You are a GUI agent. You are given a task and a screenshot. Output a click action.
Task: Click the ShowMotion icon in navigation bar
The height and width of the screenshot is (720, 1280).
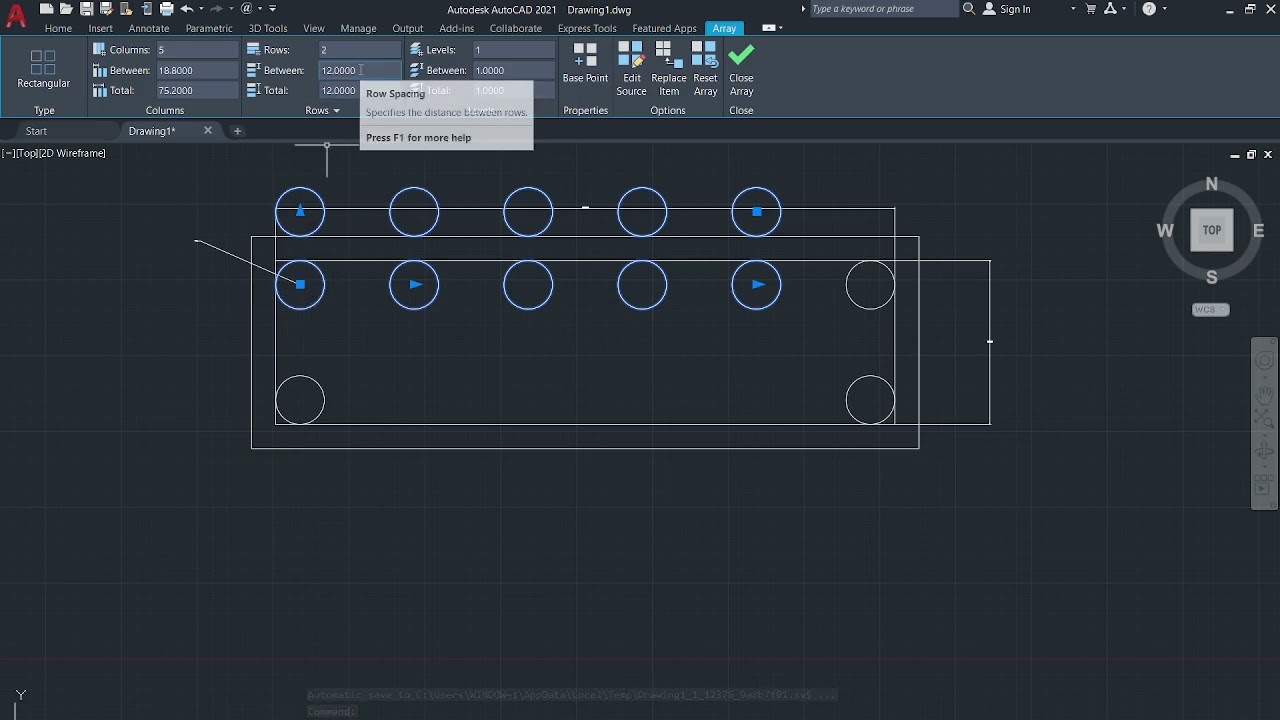click(x=1265, y=487)
